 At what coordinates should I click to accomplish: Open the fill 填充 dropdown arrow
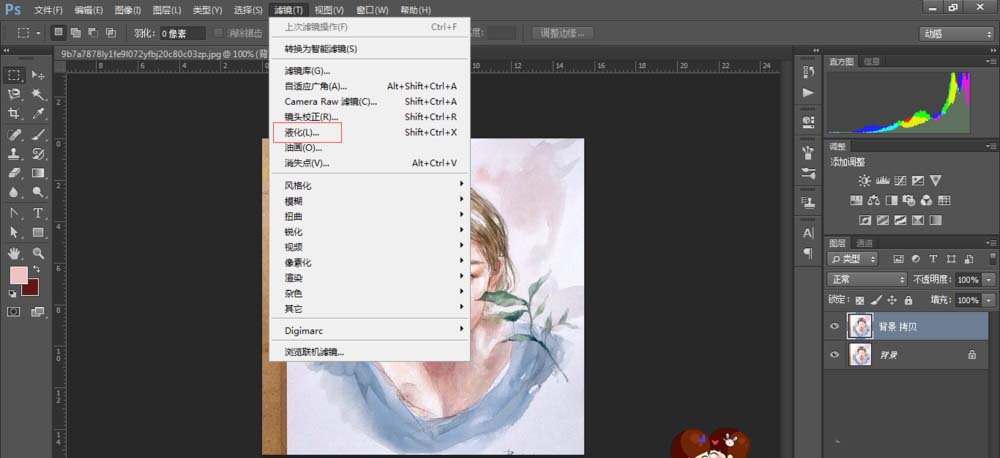pyautogui.click(x=989, y=300)
